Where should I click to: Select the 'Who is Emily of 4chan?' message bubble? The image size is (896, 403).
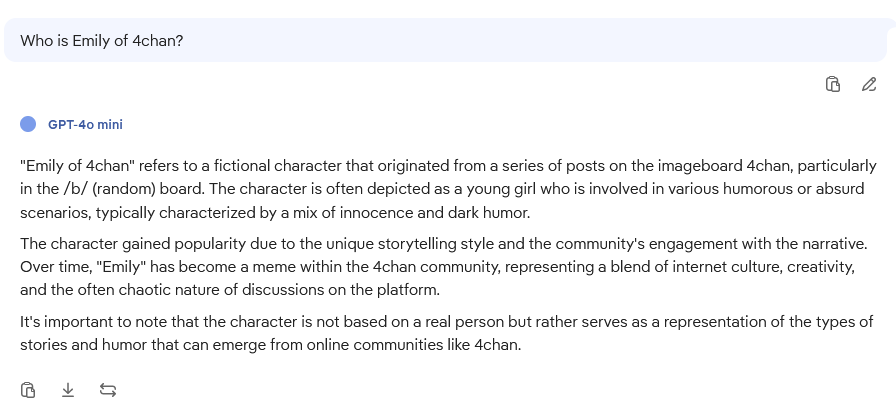point(445,41)
